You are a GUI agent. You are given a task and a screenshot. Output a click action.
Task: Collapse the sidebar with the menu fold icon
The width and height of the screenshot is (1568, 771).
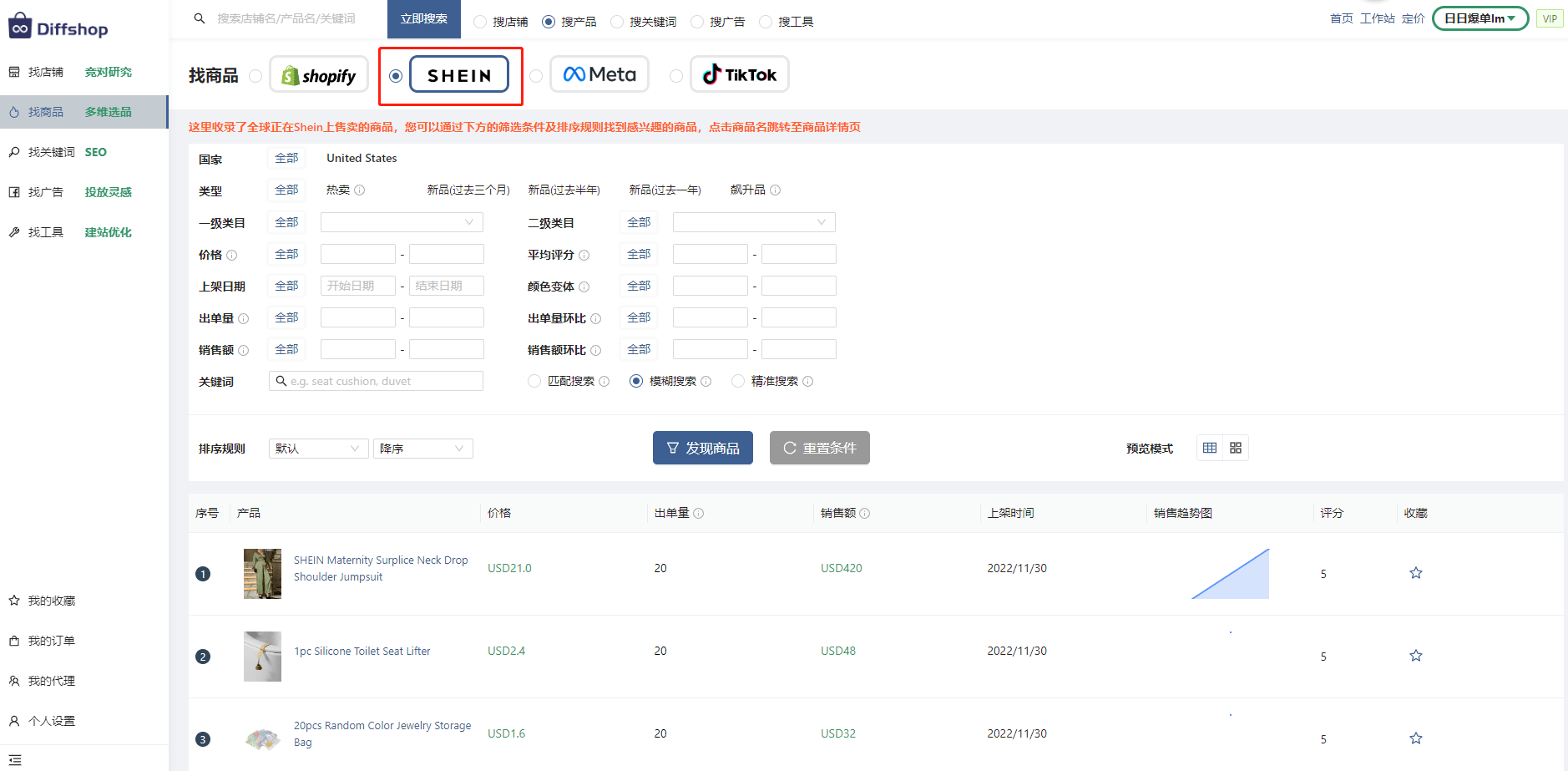15,760
